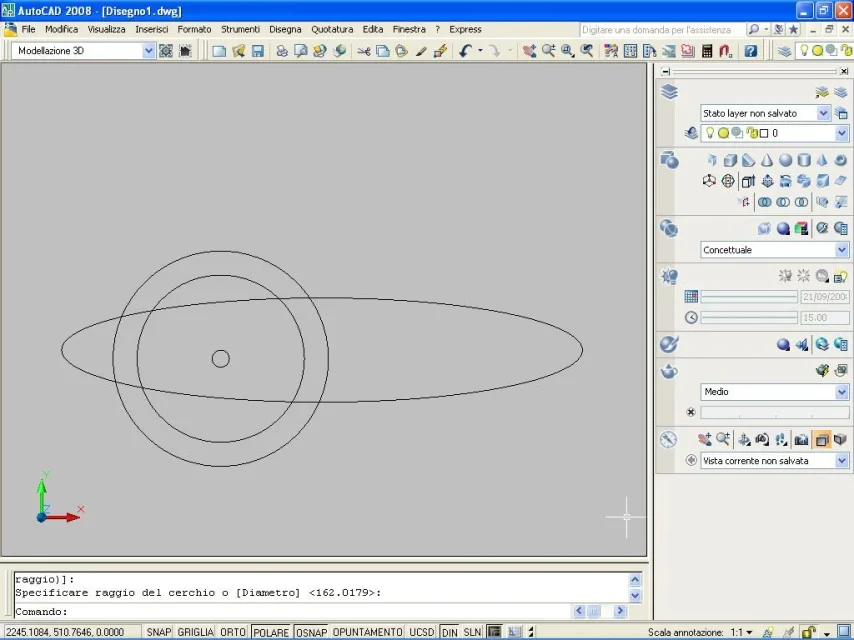
Task: Open the Disegna menu
Action: point(285,29)
